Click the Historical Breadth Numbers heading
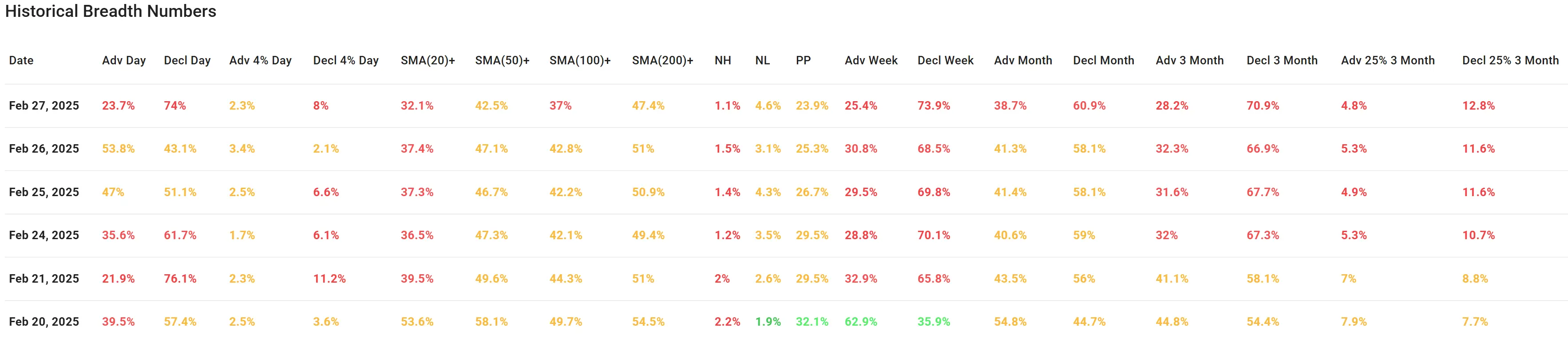 (x=110, y=12)
